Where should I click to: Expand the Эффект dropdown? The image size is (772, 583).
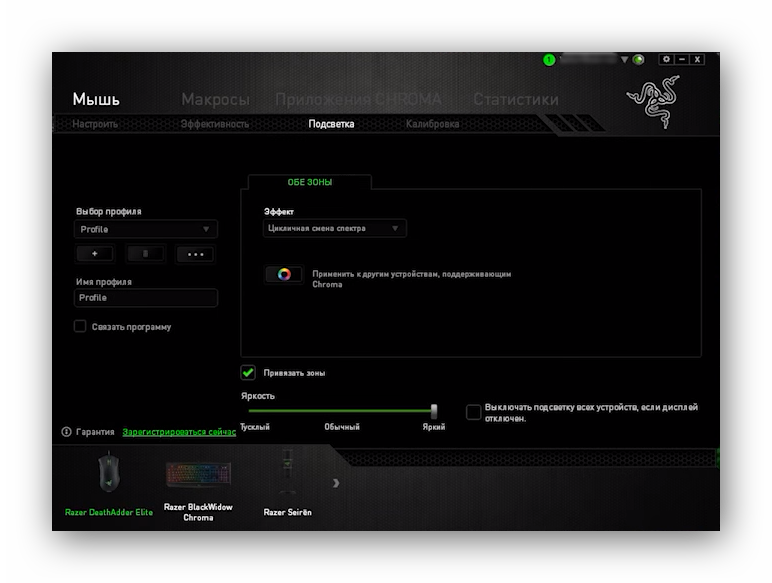click(x=335, y=228)
